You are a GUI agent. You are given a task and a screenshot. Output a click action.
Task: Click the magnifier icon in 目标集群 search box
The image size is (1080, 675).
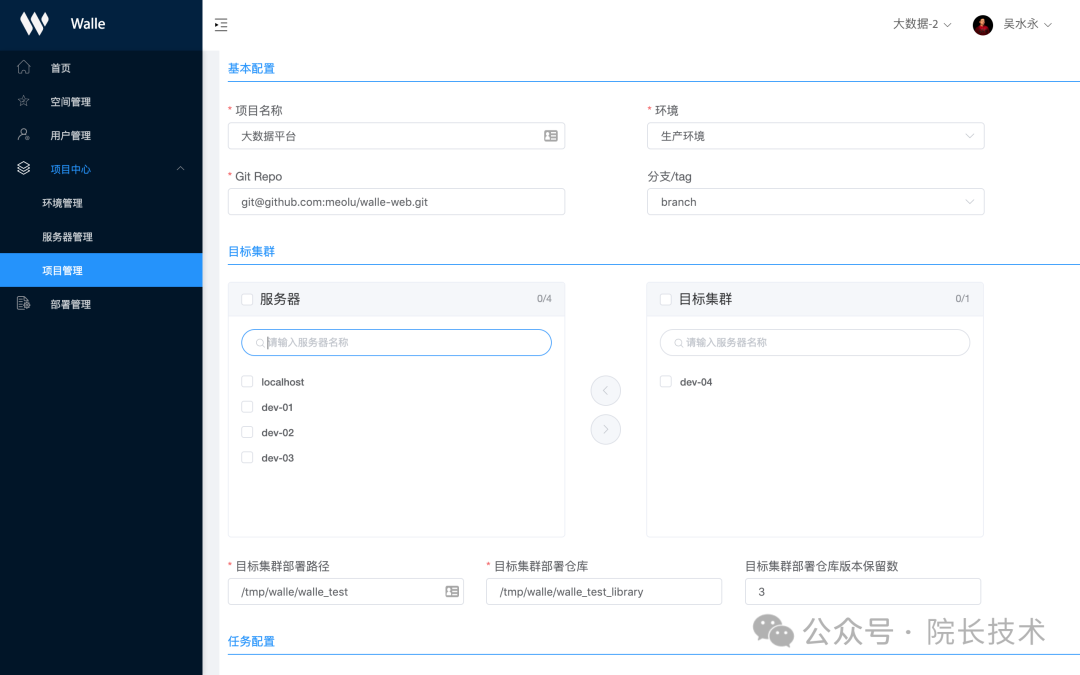click(678, 342)
